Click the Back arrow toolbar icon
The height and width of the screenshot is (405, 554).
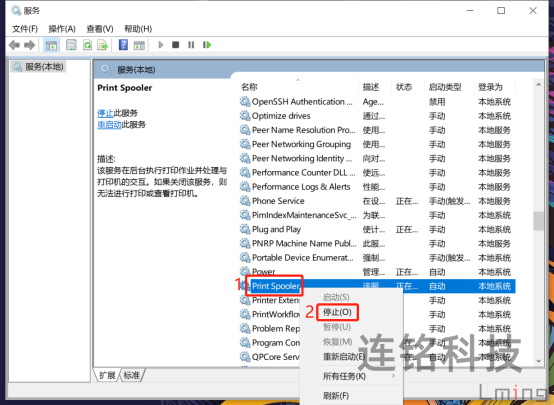[x=14, y=45]
